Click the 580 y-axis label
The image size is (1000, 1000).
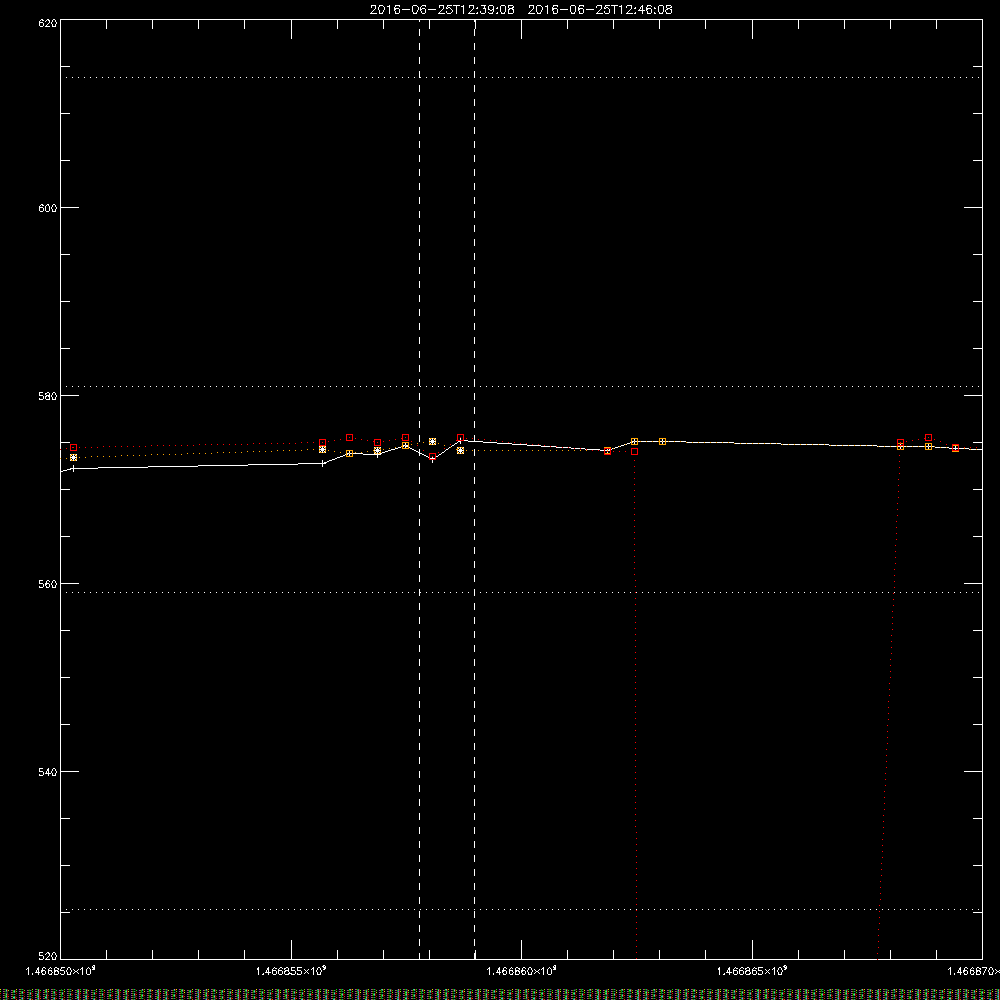(48, 396)
